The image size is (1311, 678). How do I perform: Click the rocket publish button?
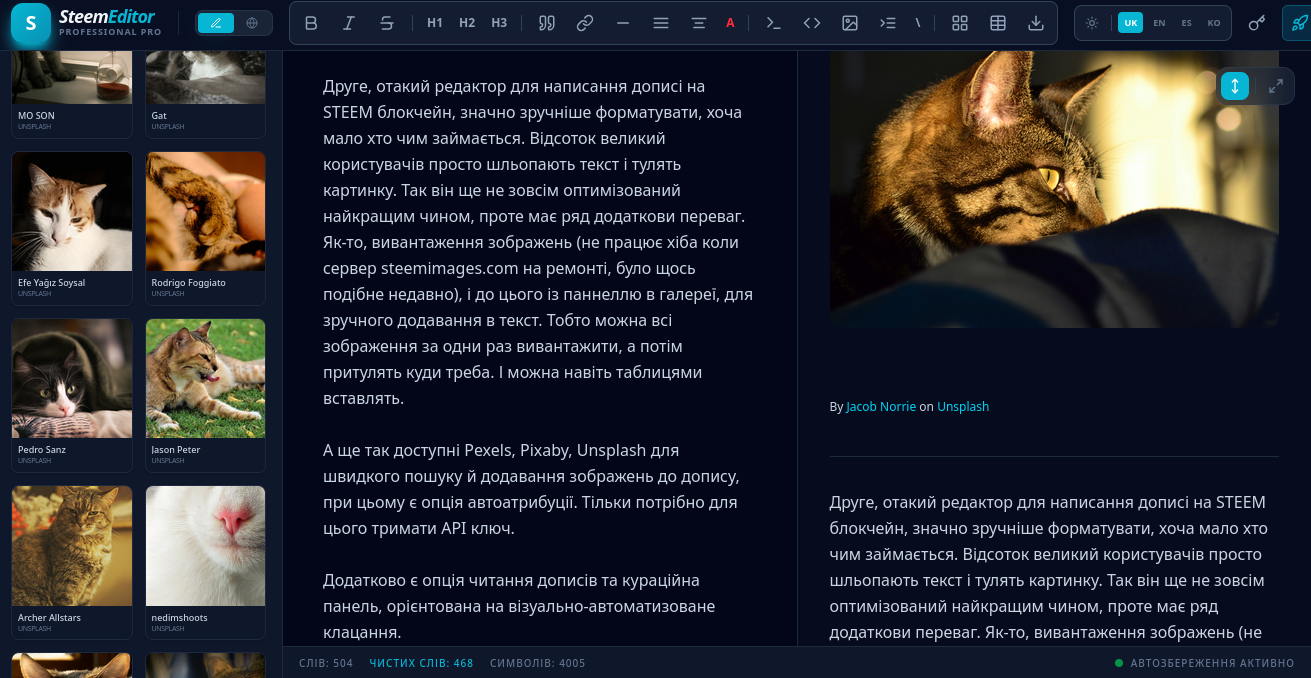click(1298, 23)
